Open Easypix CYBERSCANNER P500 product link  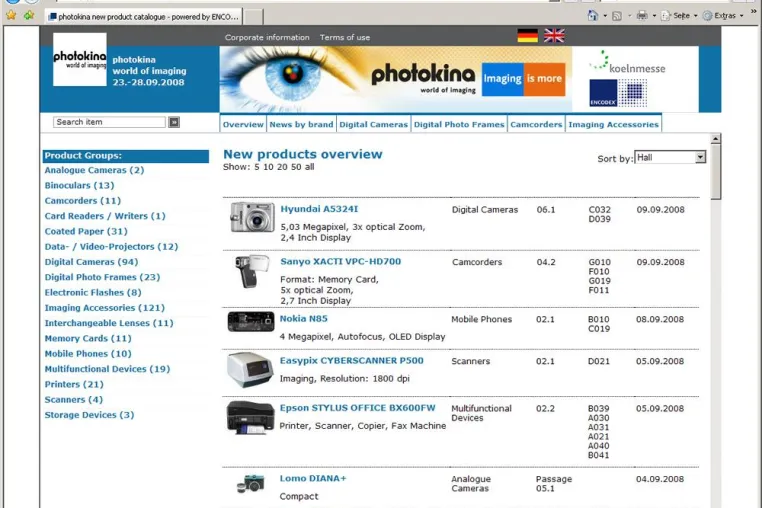351,361
